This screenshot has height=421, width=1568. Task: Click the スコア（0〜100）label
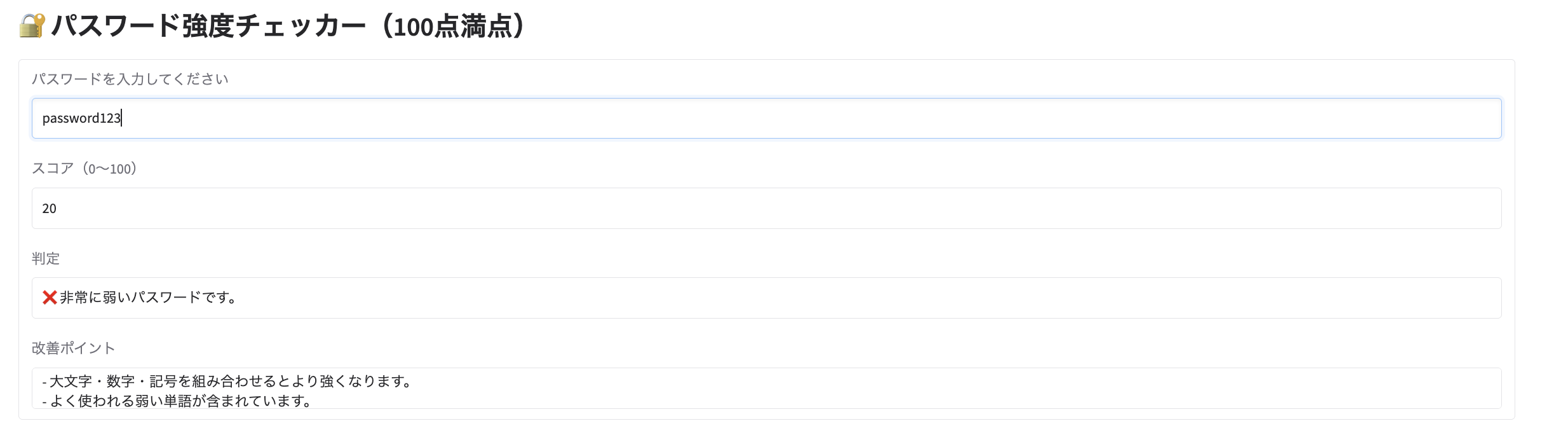(x=84, y=168)
